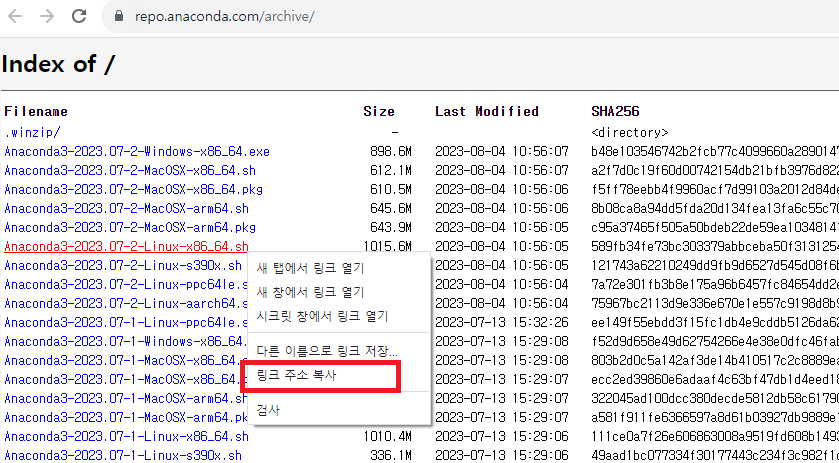Select '다른 이름으로 링크 저장...' menu entry
The width and height of the screenshot is (839, 463).
327,352
